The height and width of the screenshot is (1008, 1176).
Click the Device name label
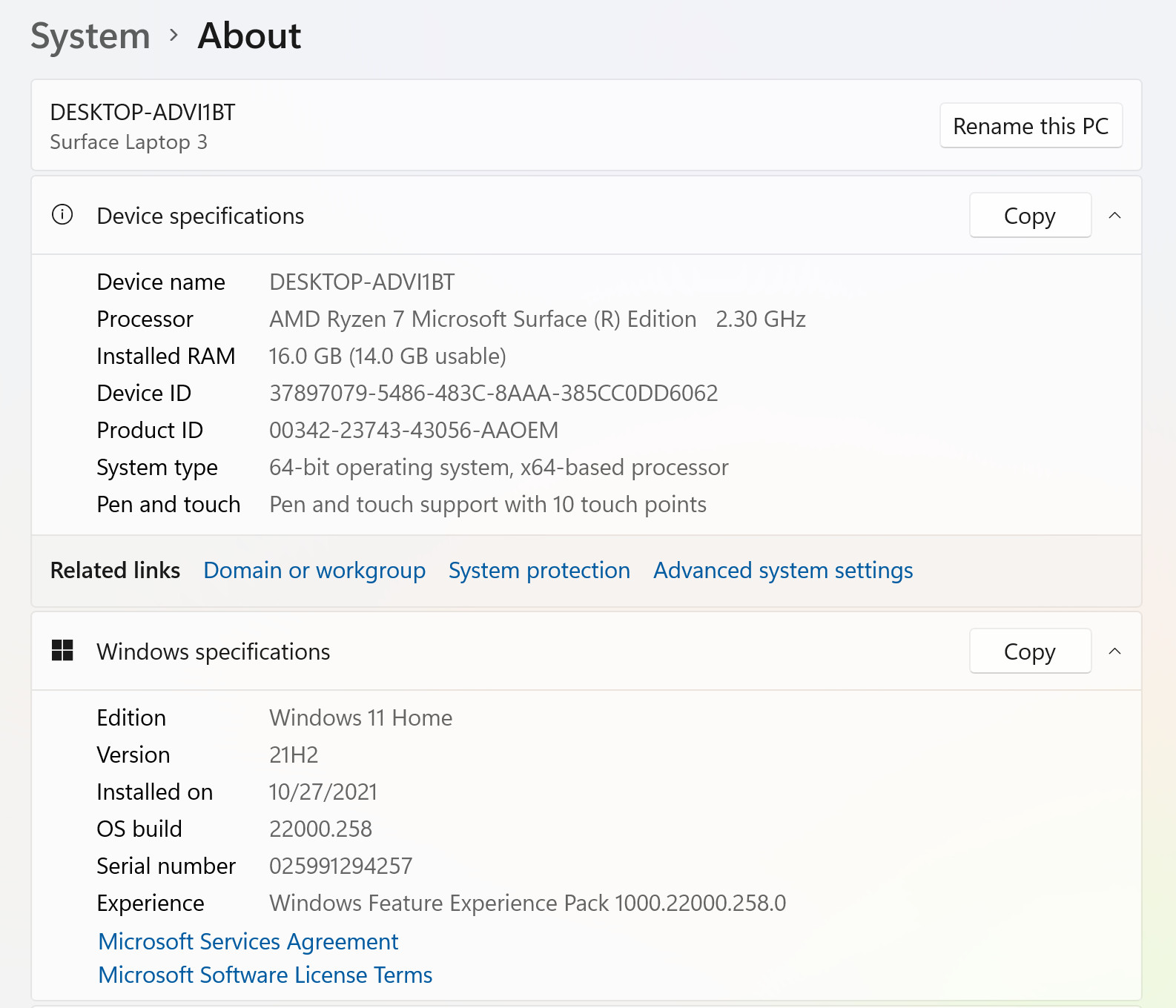click(161, 282)
